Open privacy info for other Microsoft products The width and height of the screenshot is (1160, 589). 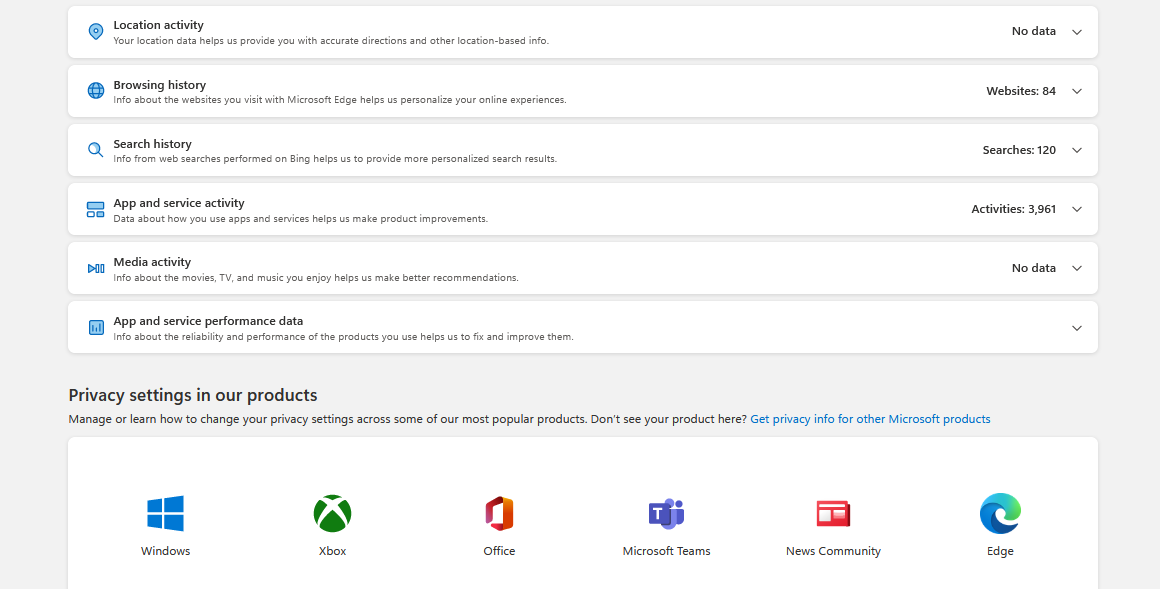(870, 418)
